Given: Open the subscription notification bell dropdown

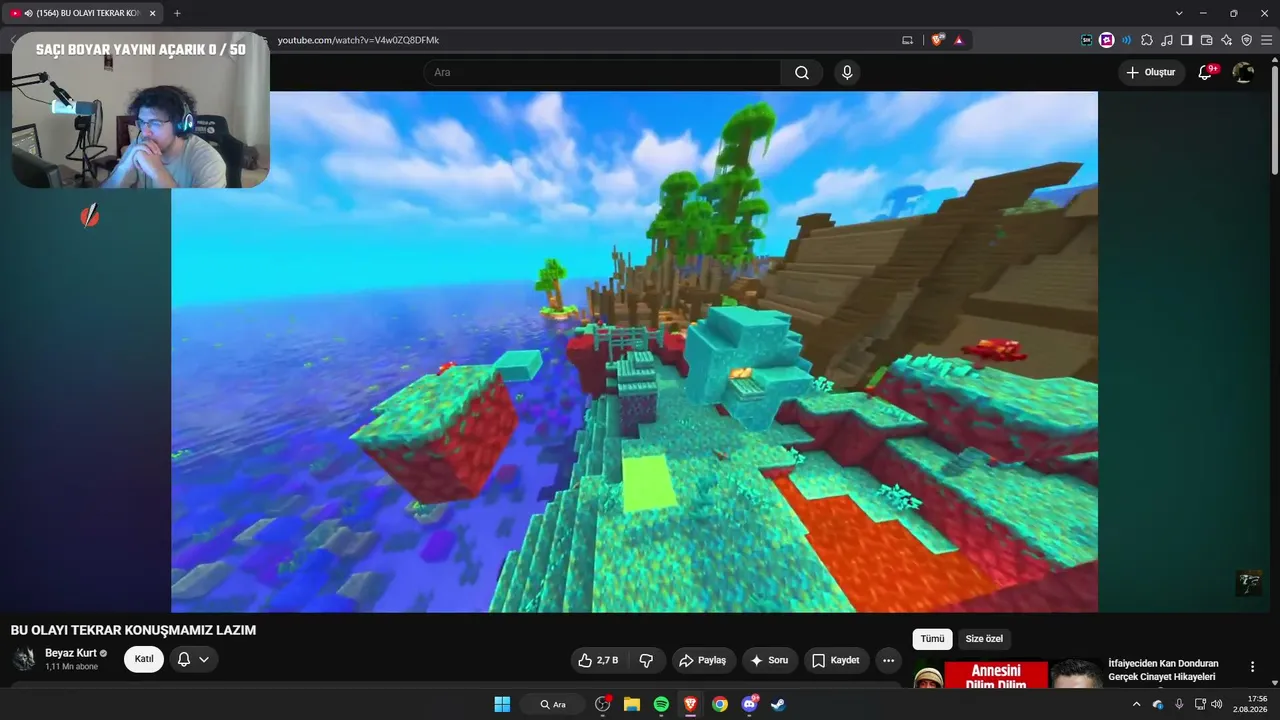Looking at the screenshot, I should (193, 659).
